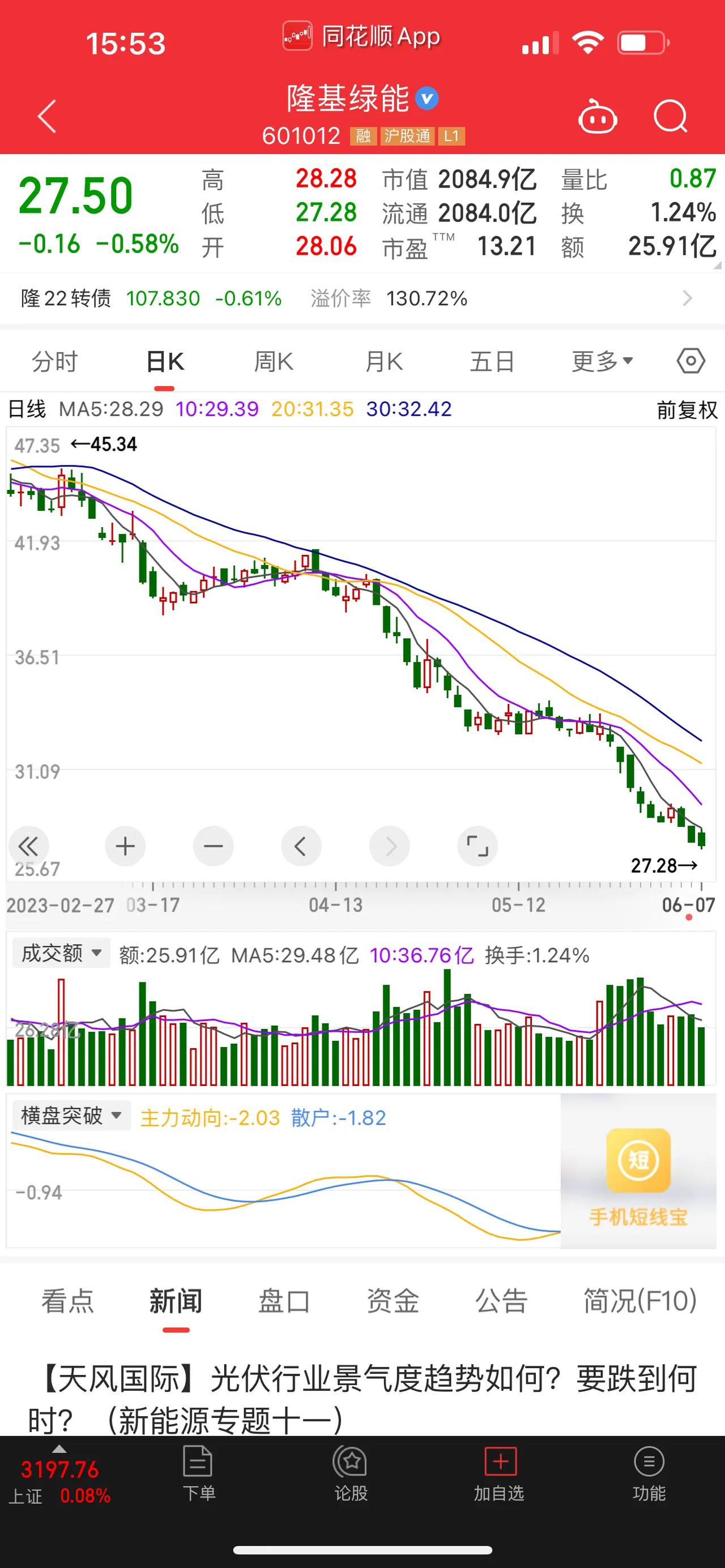Viewport: 725px width, 1568px height.
Task: Tap the 隆基绿能 stock title
Action: coord(348,99)
